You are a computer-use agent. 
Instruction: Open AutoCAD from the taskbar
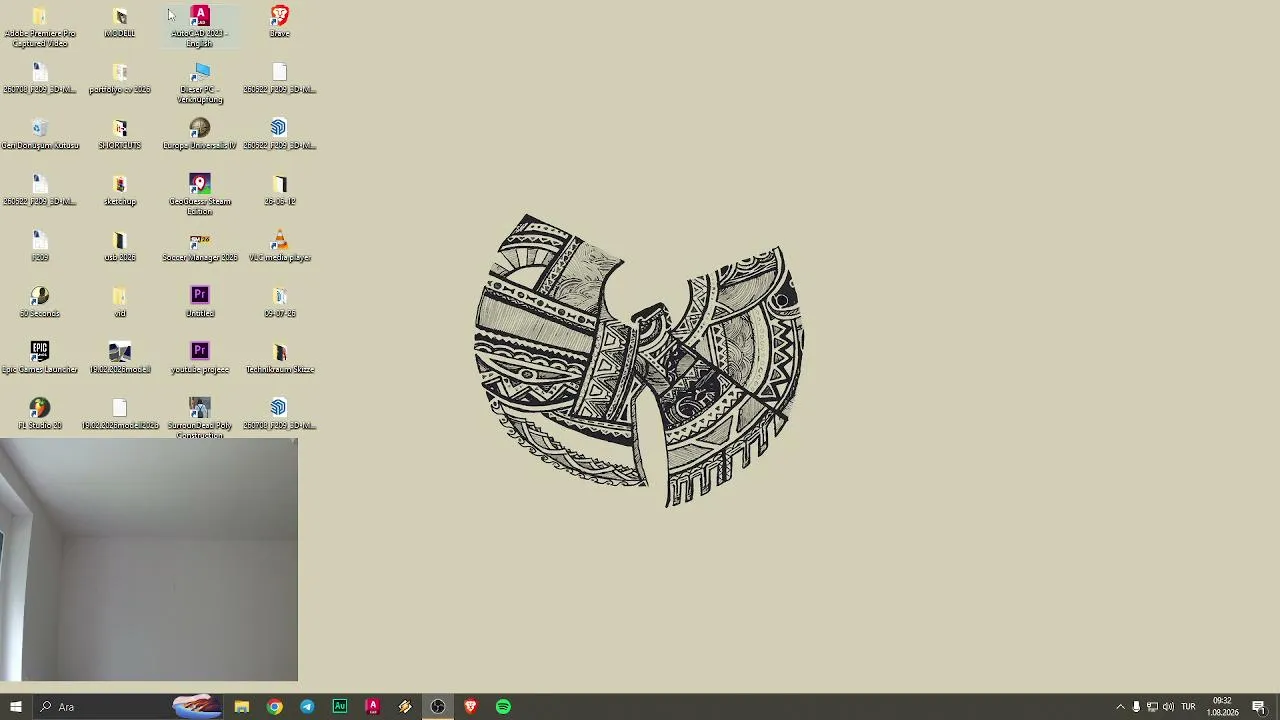pyautogui.click(x=372, y=707)
